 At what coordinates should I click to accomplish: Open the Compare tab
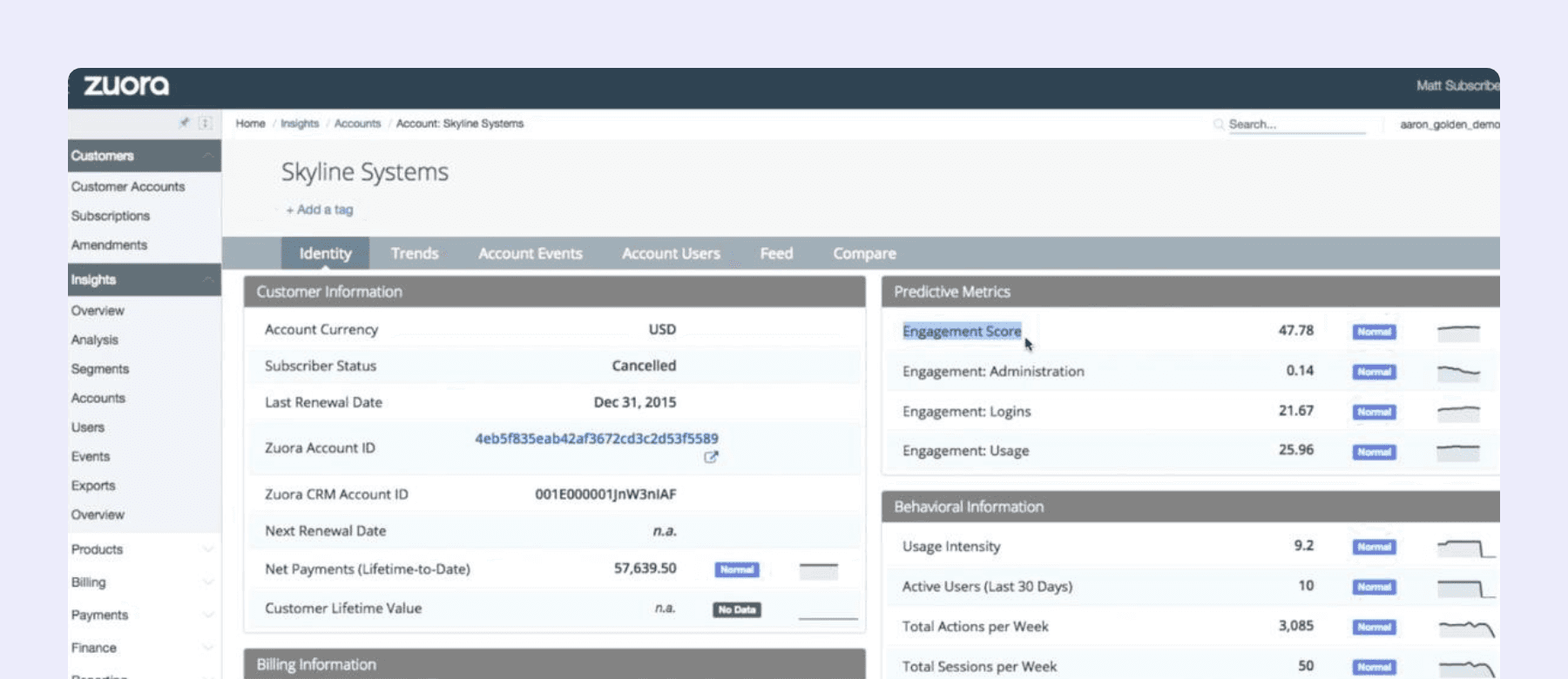864,253
